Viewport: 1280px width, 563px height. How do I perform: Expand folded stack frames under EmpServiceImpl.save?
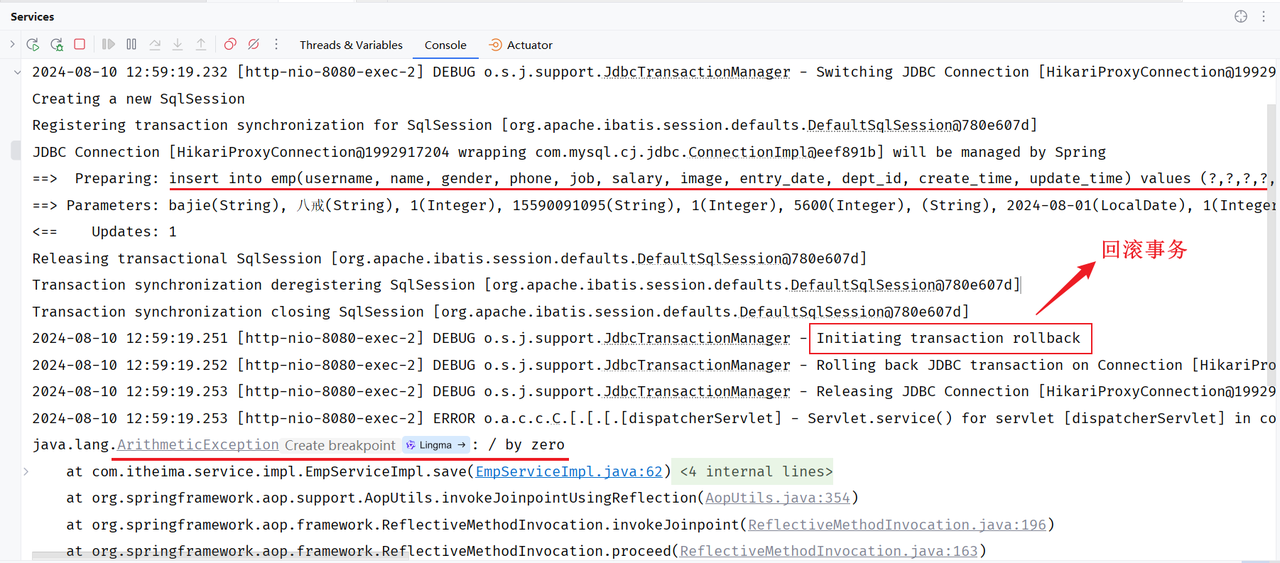click(x=26, y=471)
